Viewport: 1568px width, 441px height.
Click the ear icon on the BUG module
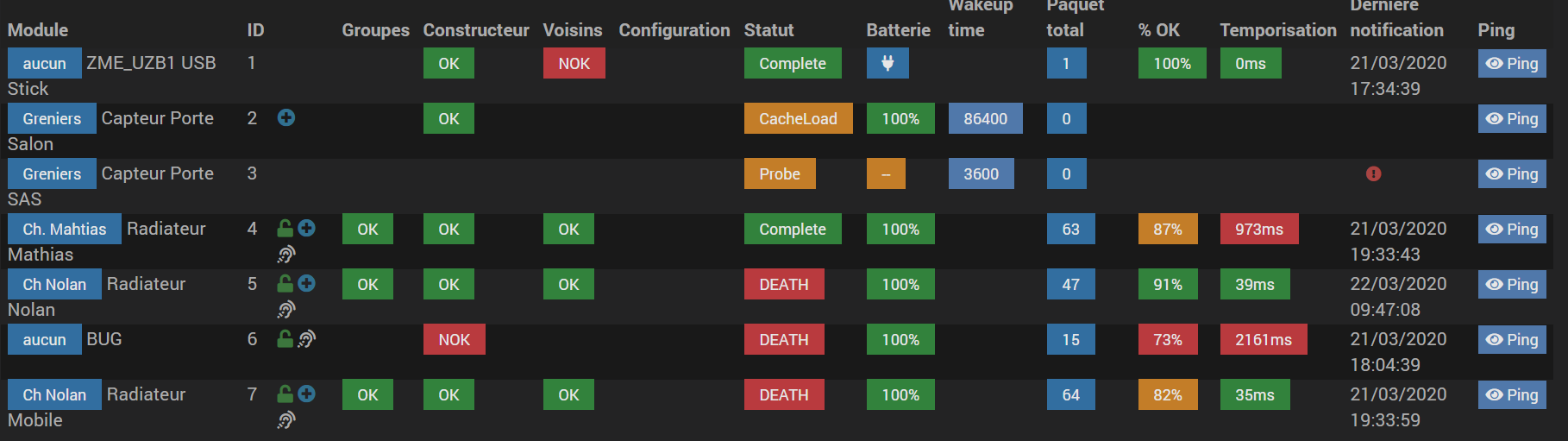[307, 339]
